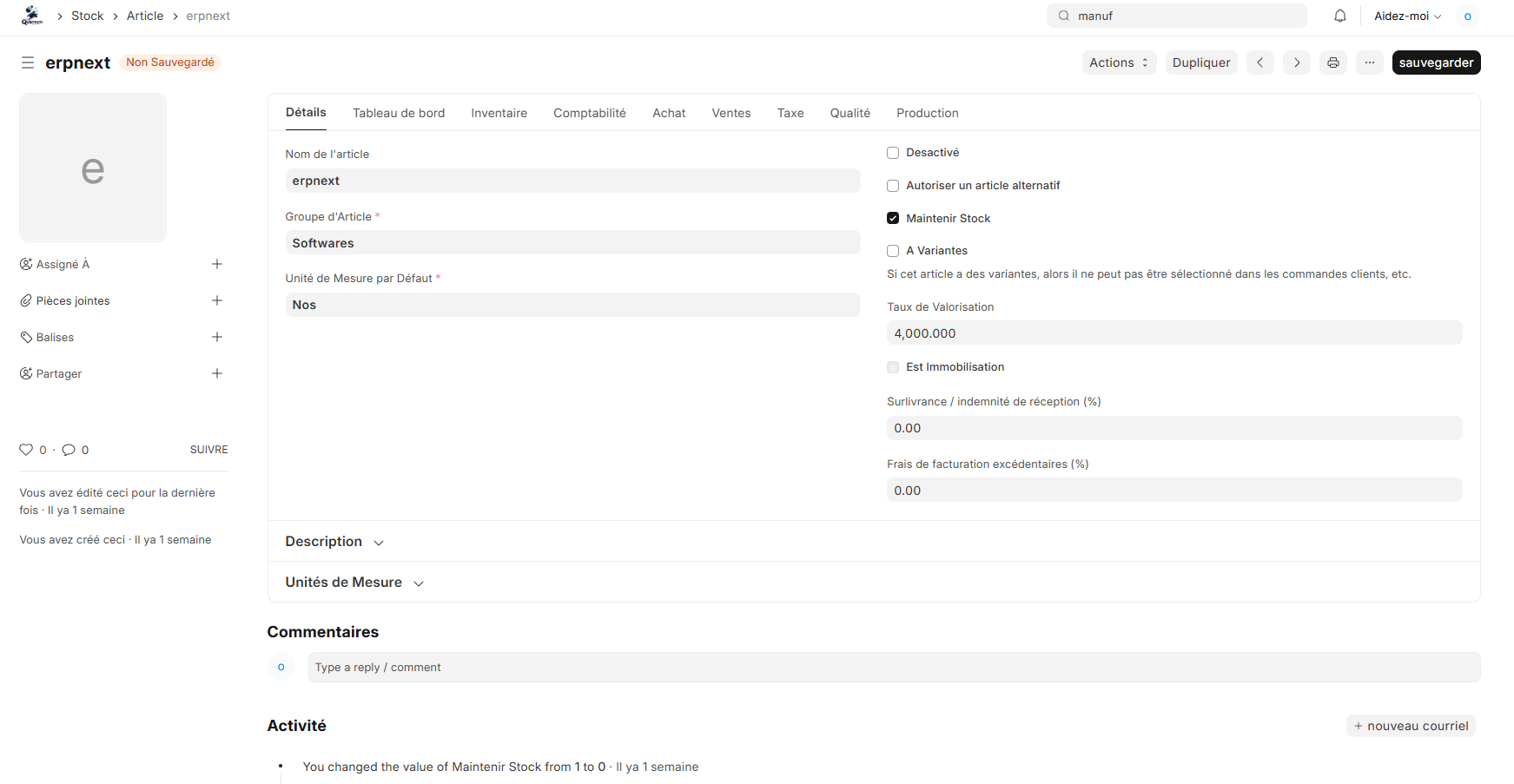The height and width of the screenshot is (784, 1514).
Task: Enable Autoriser un article alternatif
Action: click(893, 186)
